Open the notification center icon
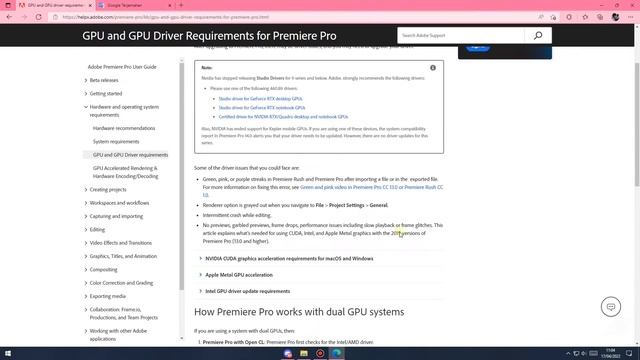Viewport: 640px width, 360px height. (x=629, y=353)
